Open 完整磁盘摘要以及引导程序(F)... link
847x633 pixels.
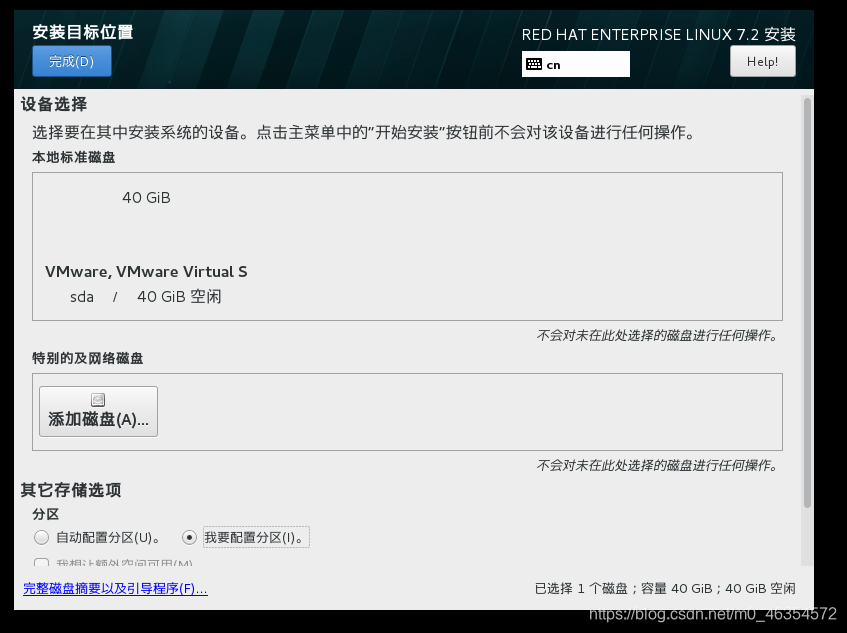[x=115, y=588]
